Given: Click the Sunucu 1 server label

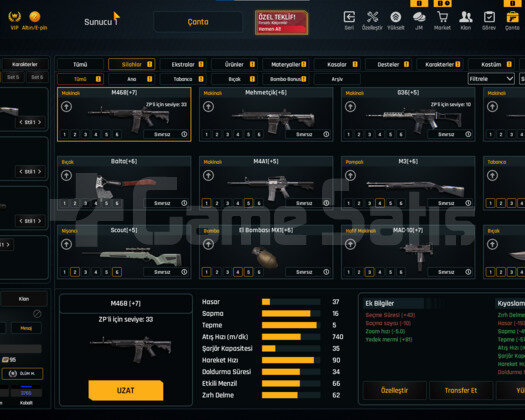Looking at the screenshot, I should point(101,22).
